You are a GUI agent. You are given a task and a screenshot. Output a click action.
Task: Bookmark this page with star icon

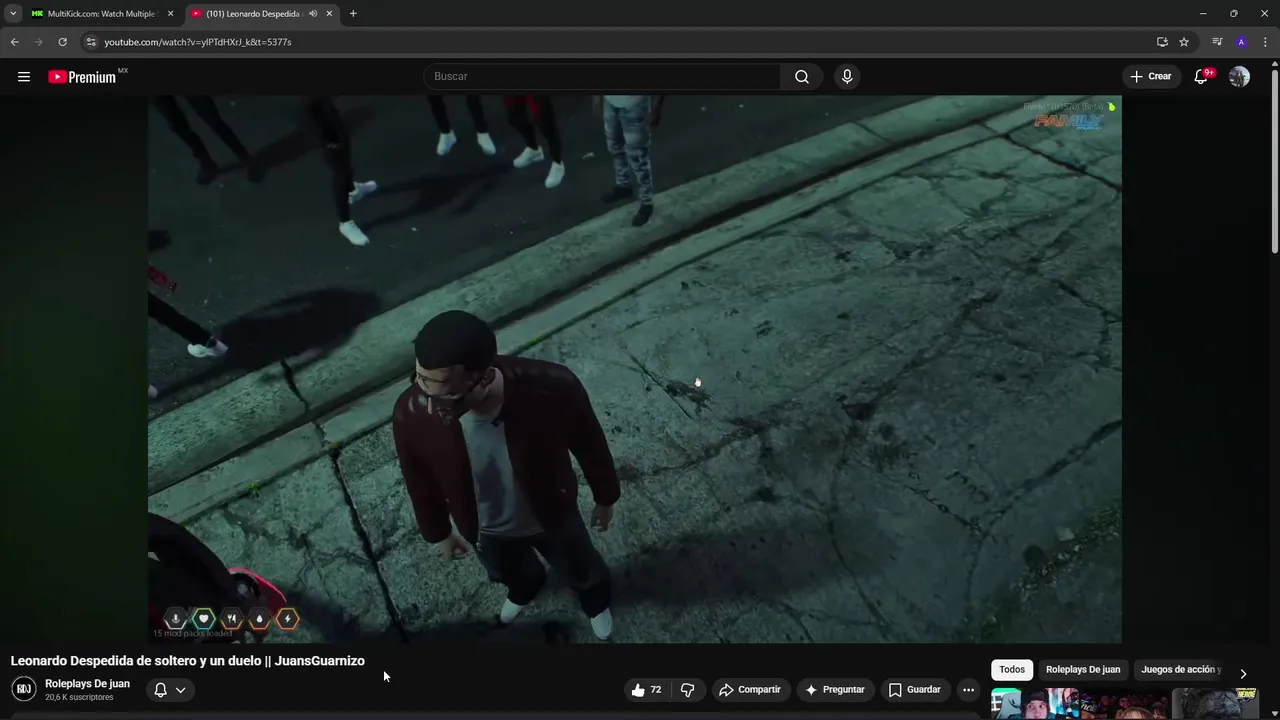(1184, 42)
